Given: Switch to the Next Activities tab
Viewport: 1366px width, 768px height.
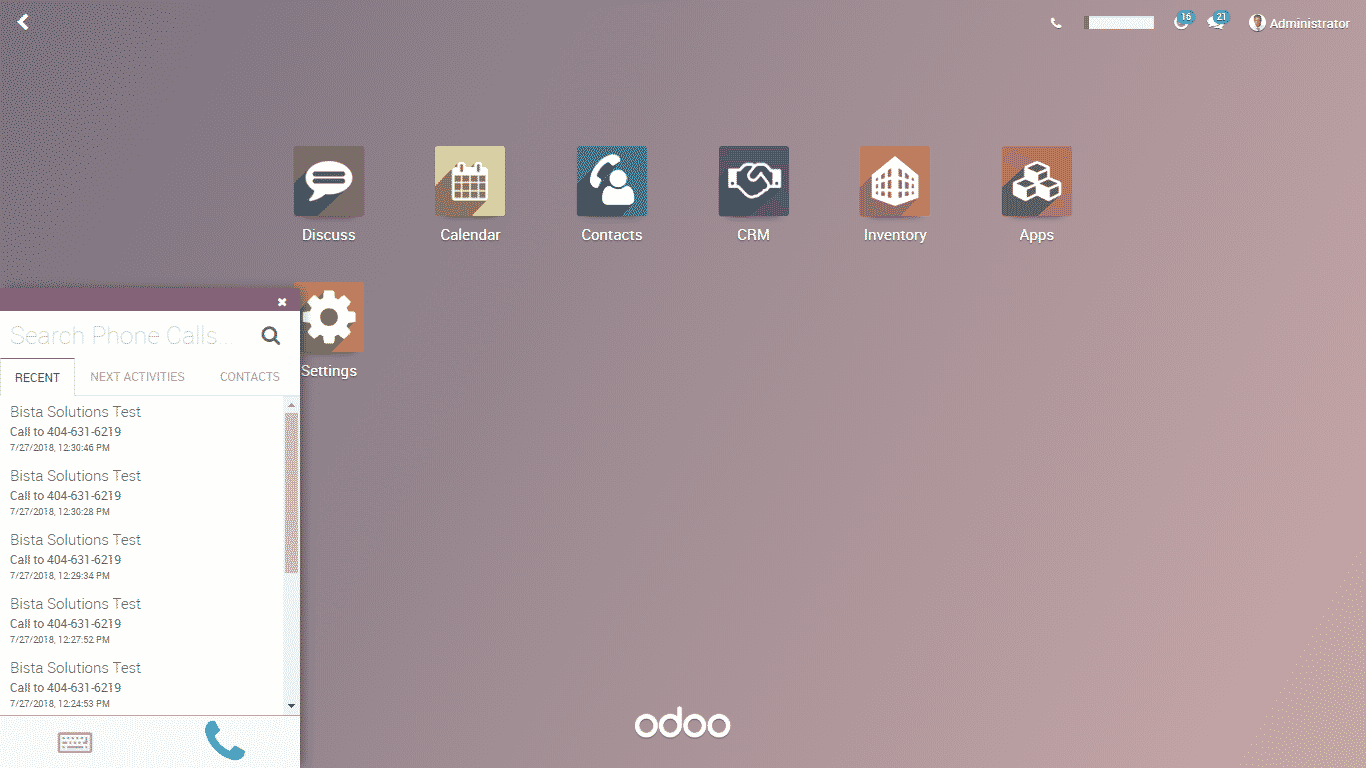Looking at the screenshot, I should click(x=137, y=377).
